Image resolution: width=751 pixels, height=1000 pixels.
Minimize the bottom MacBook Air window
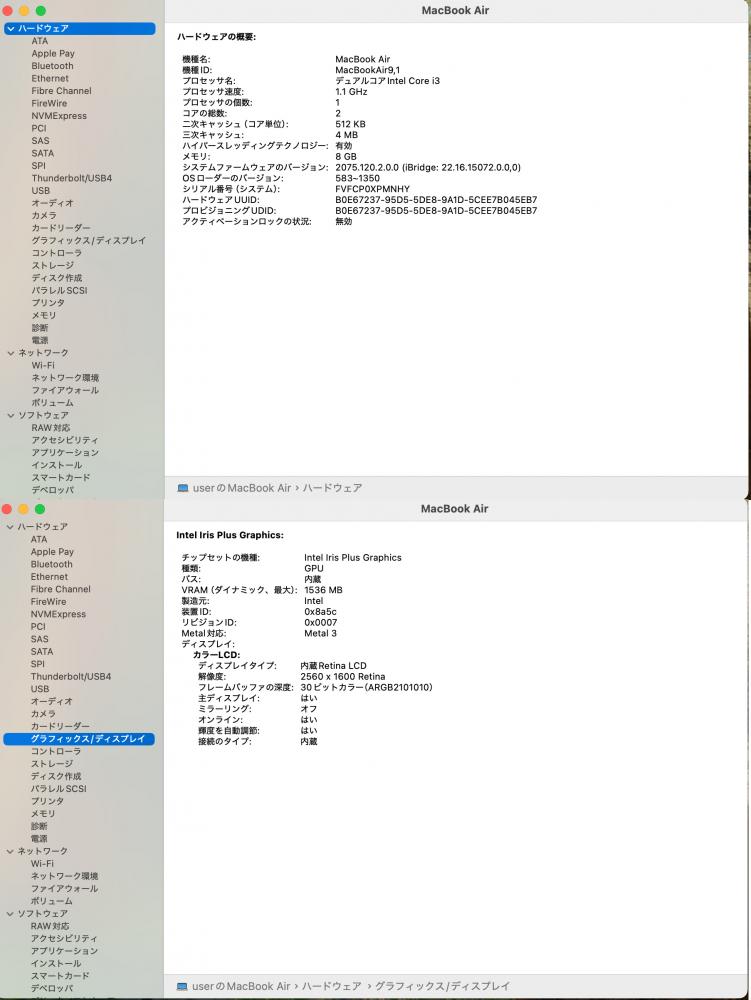point(23,509)
